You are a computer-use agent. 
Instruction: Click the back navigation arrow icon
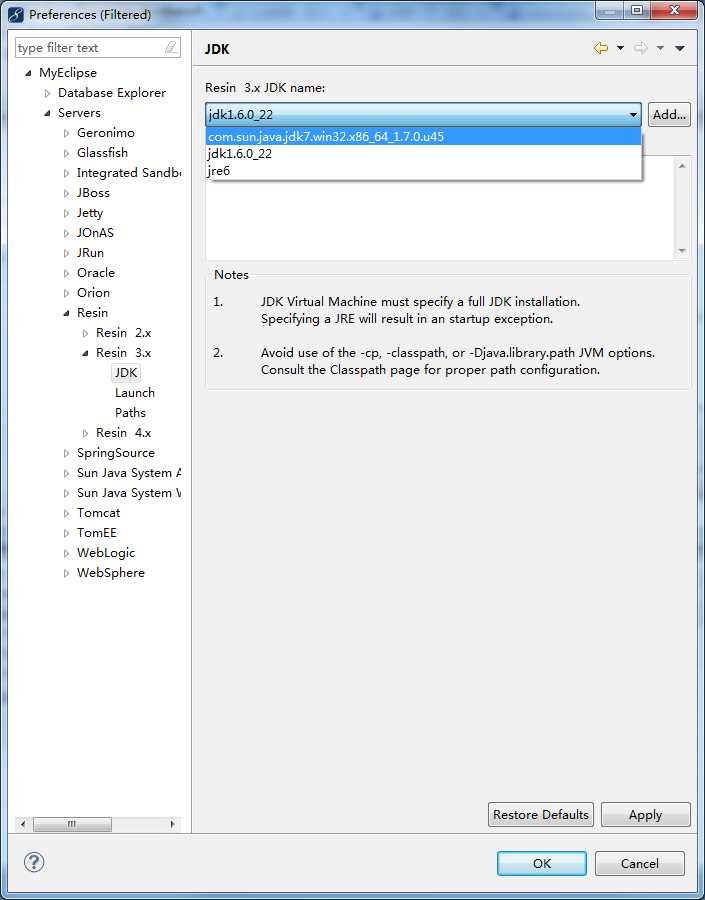pyautogui.click(x=601, y=48)
